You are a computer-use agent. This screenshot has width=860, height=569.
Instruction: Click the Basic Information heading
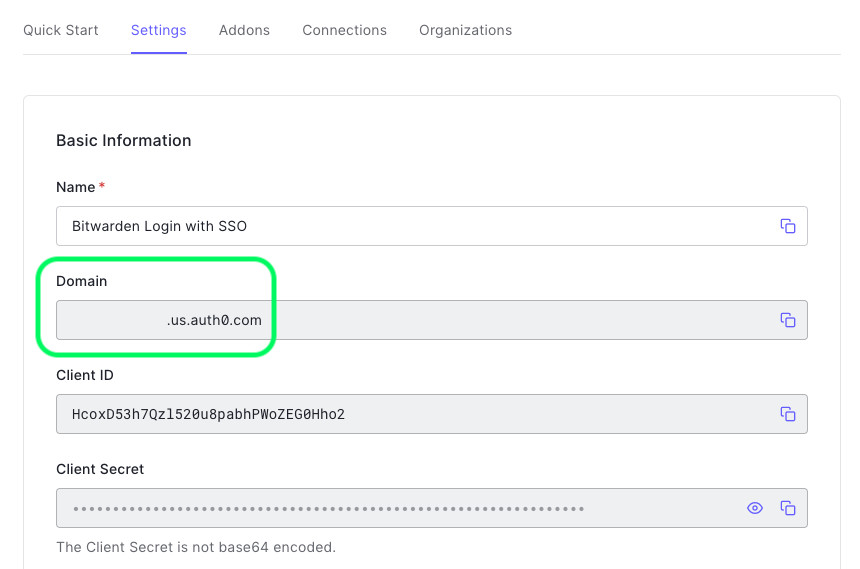[x=123, y=140]
